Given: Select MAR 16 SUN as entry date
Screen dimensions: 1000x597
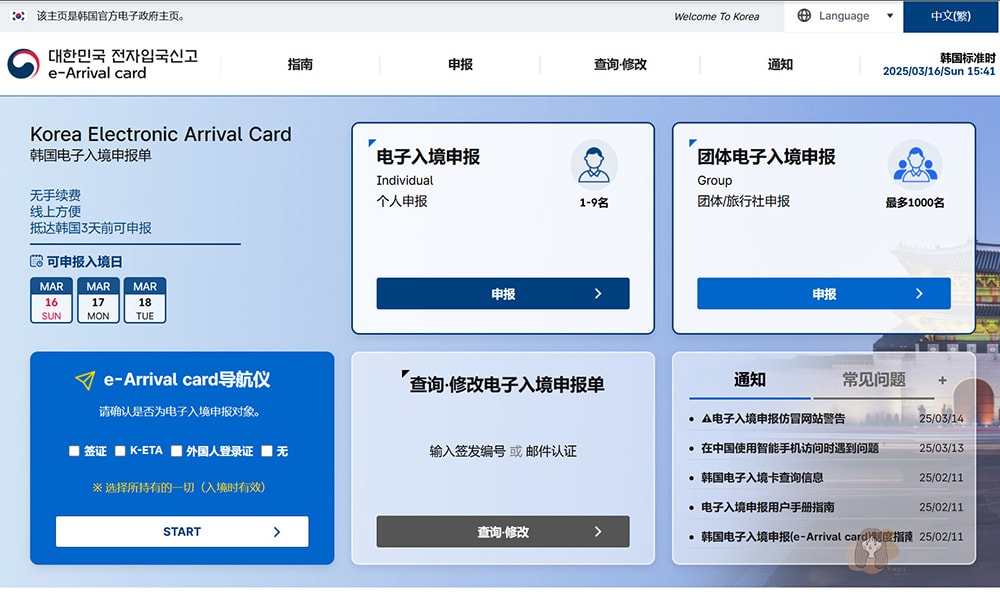Looking at the screenshot, I should [50, 300].
